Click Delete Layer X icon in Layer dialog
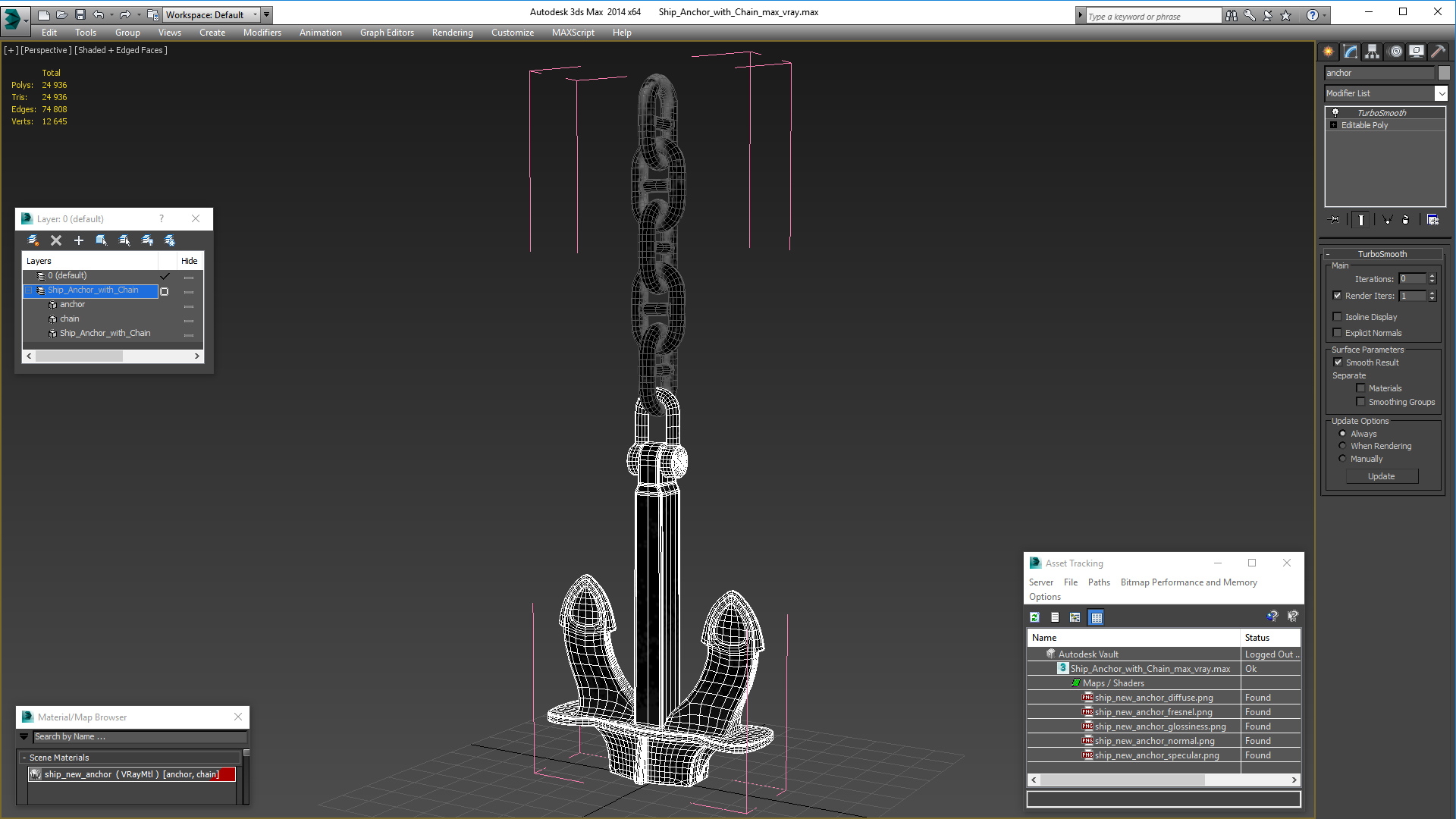Viewport: 1456px width, 819px height. [x=56, y=240]
